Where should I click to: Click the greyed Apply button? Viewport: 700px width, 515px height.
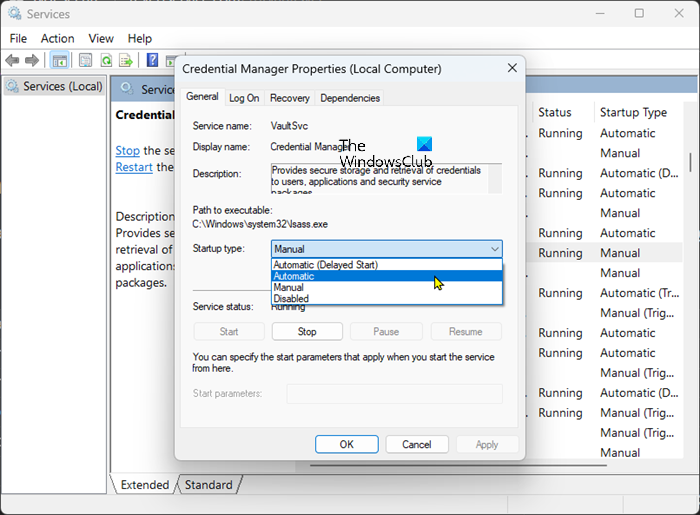coord(487,444)
